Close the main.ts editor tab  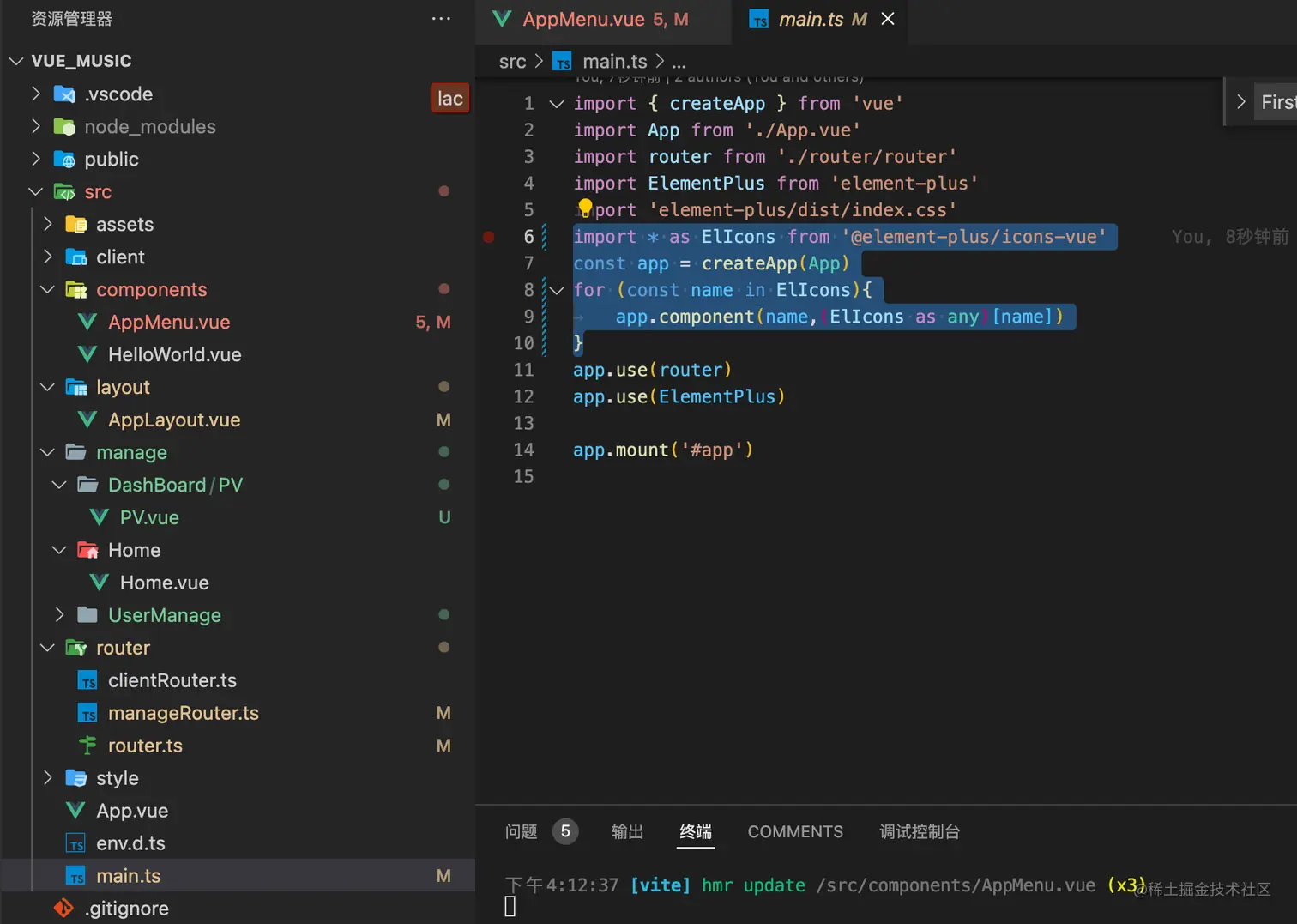click(x=888, y=19)
